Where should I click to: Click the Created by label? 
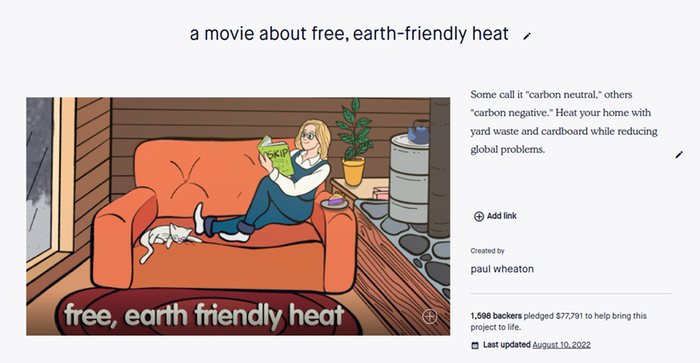tap(487, 251)
